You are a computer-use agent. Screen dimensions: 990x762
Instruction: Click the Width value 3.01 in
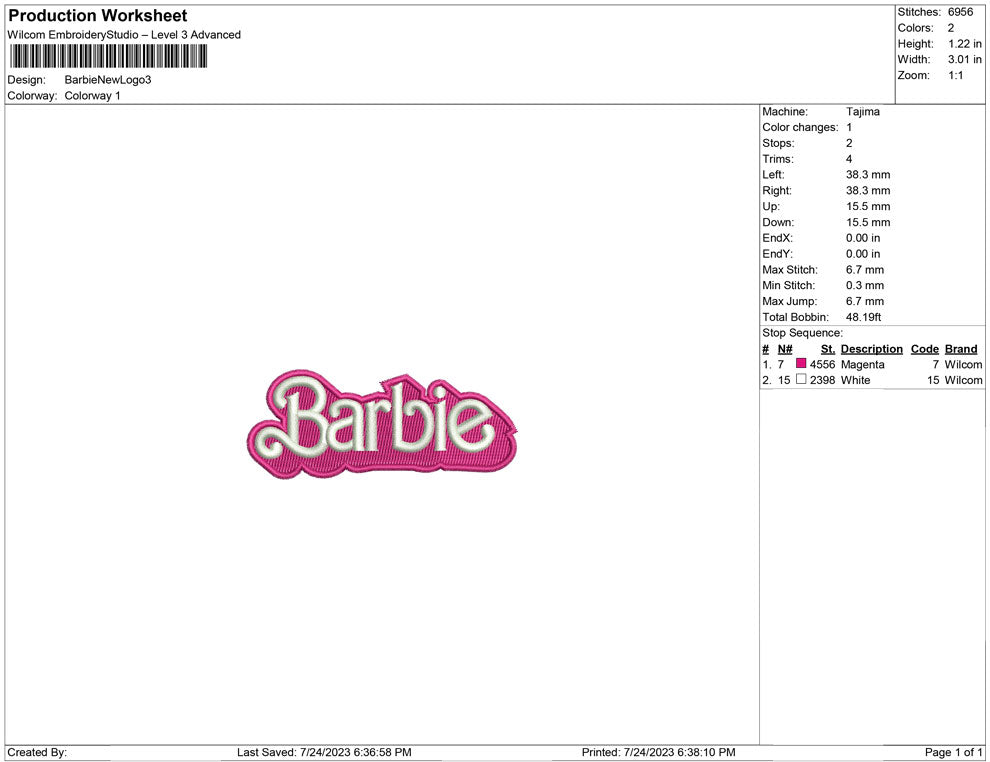point(965,59)
